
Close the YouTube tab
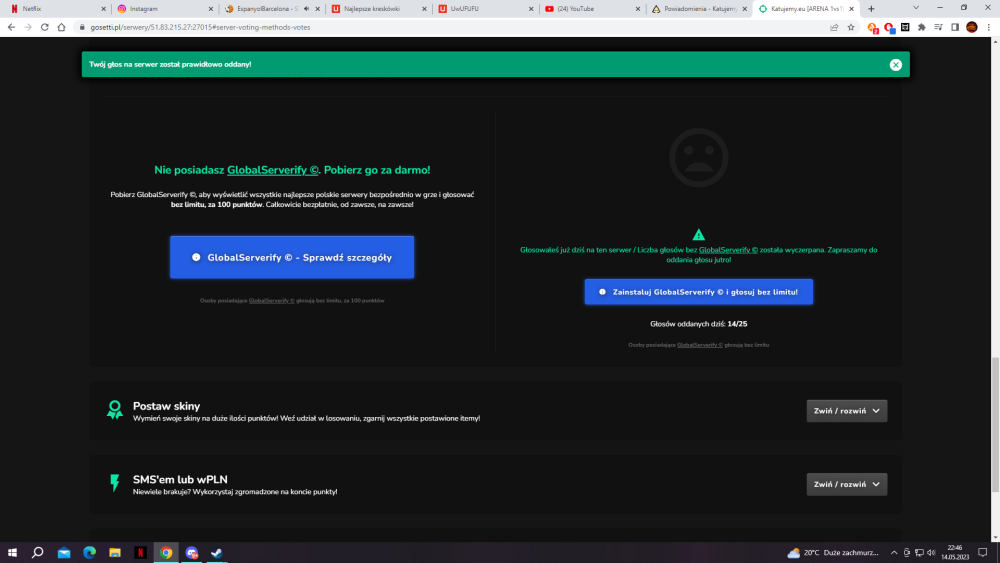pyautogui.click(x=638, y=9)
